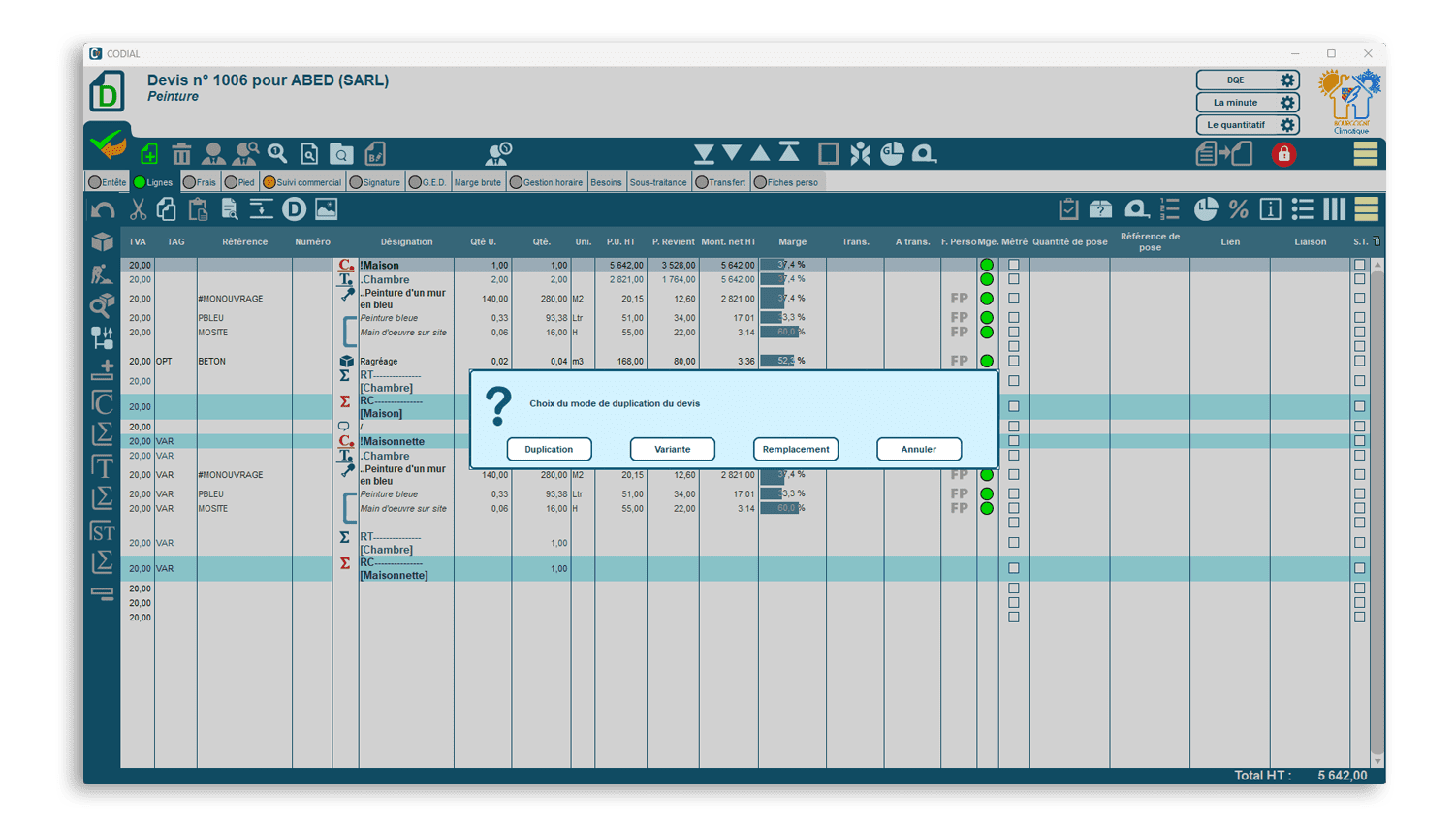Click the trash can delete icon
Viewport: 1456px width, 827px height.
181,154
